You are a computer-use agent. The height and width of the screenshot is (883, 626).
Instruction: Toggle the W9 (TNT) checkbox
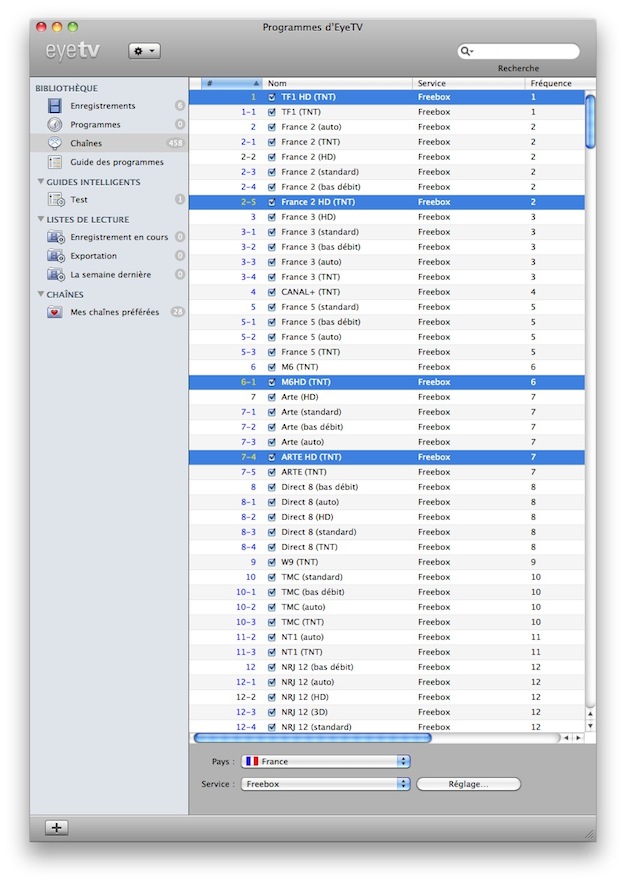[x=272, y=562]
